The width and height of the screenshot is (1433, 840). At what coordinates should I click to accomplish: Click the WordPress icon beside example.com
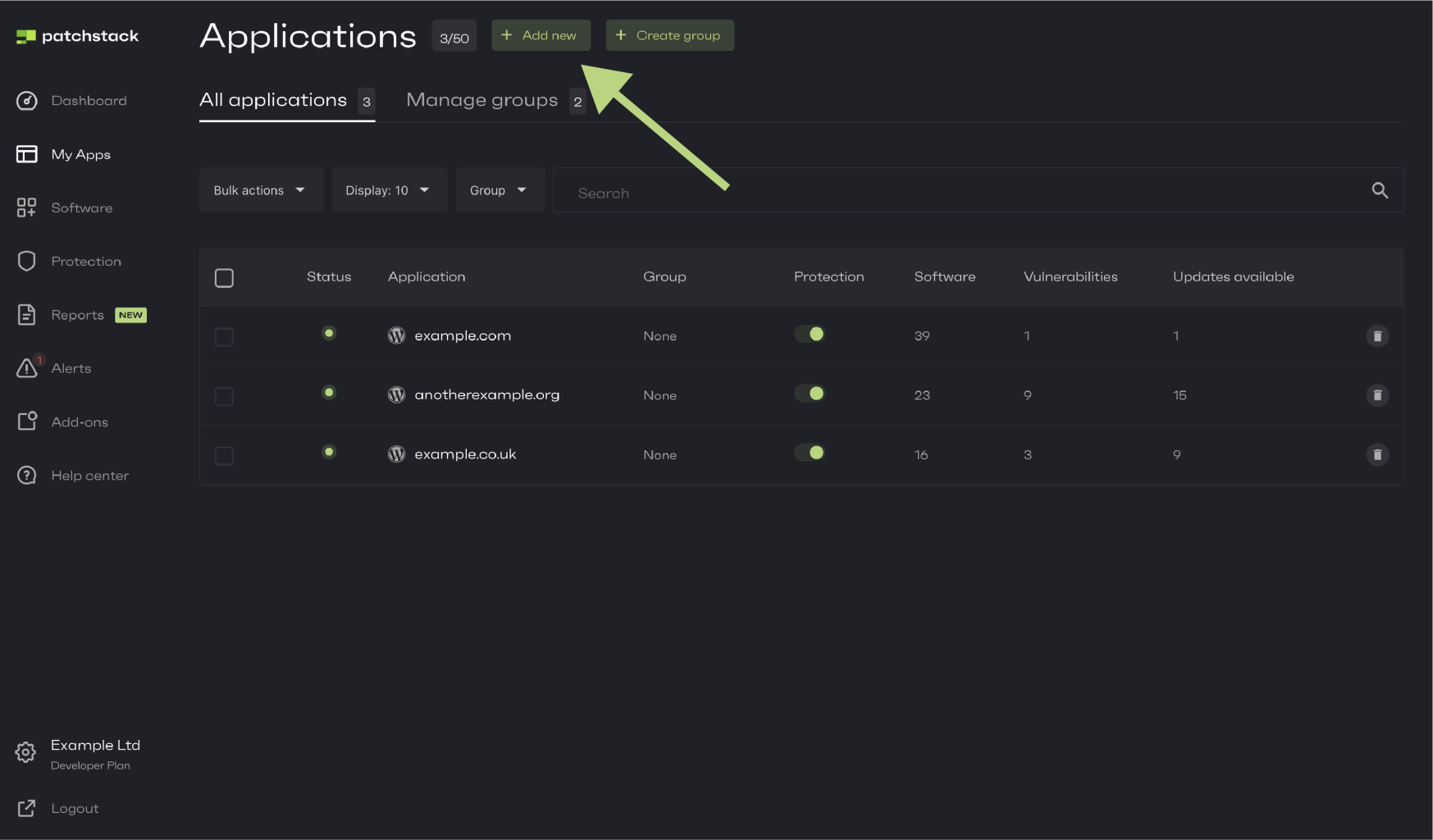tap(396, 336)
